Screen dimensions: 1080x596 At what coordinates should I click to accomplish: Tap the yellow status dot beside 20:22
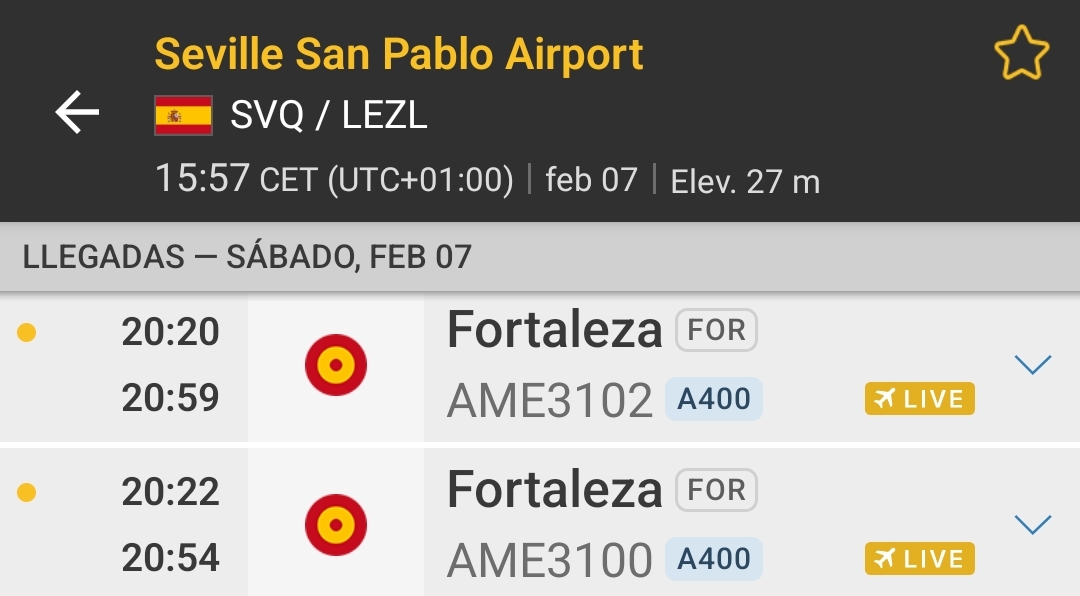(x=27, y=492)
